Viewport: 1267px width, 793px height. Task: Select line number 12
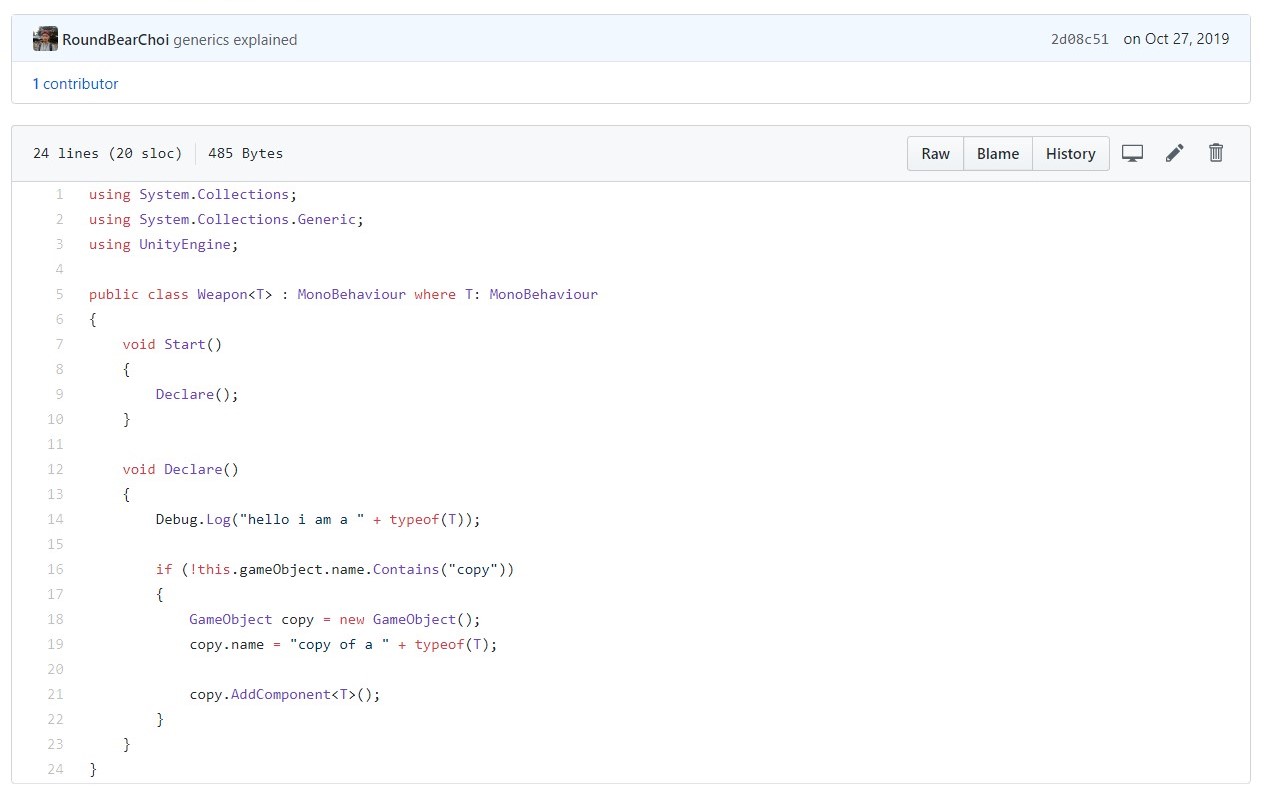click(x=55, y=469)
